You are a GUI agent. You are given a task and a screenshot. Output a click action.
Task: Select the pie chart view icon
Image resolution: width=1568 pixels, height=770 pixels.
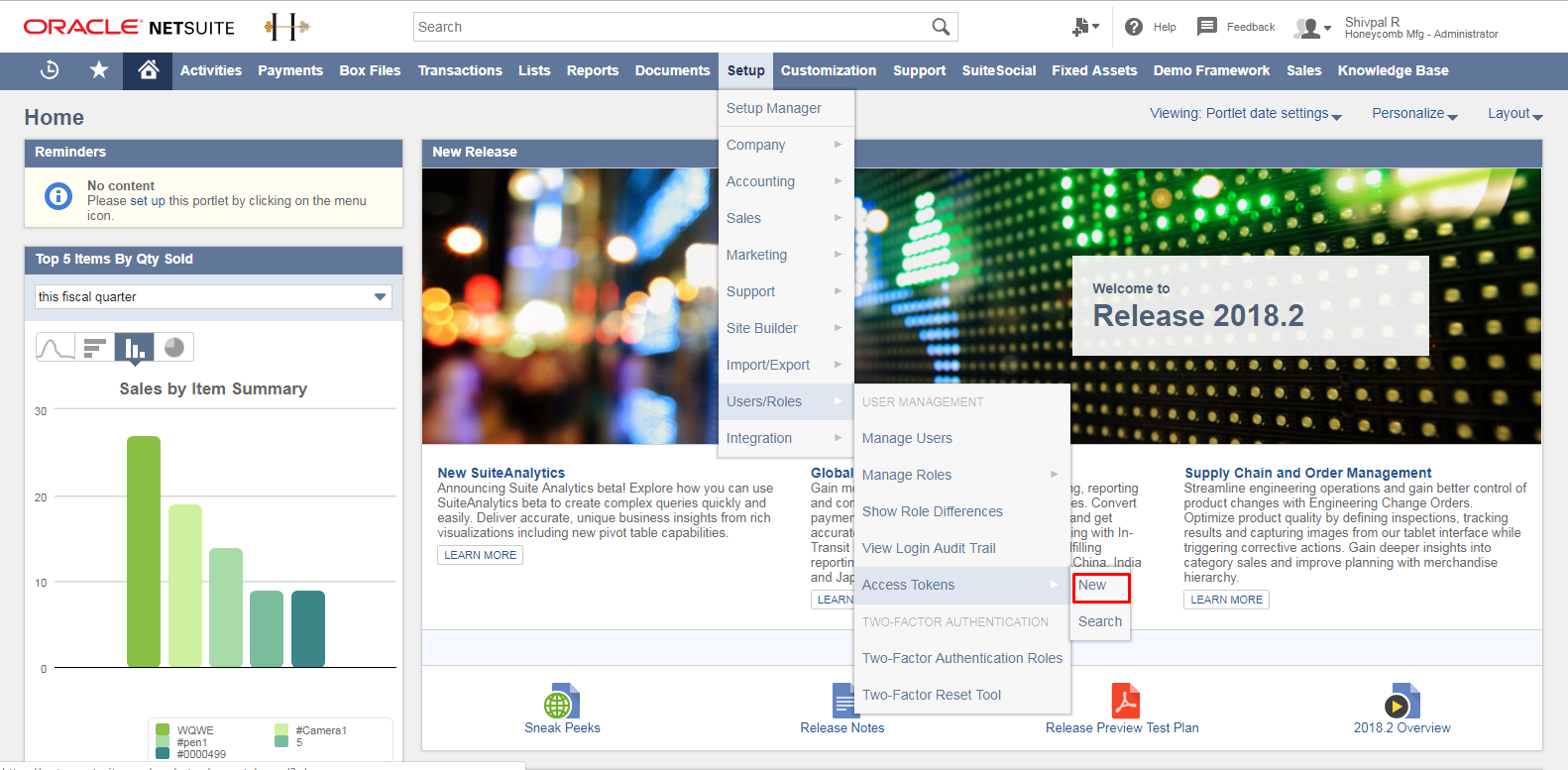point(174,347)
